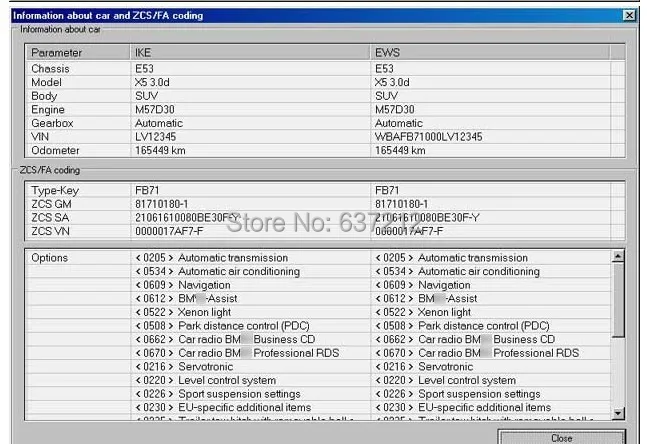Viewport: 647px width, 444px height.
Task: Click the short VIN LV12345 under IKE
Action: [x=156, y=137]
